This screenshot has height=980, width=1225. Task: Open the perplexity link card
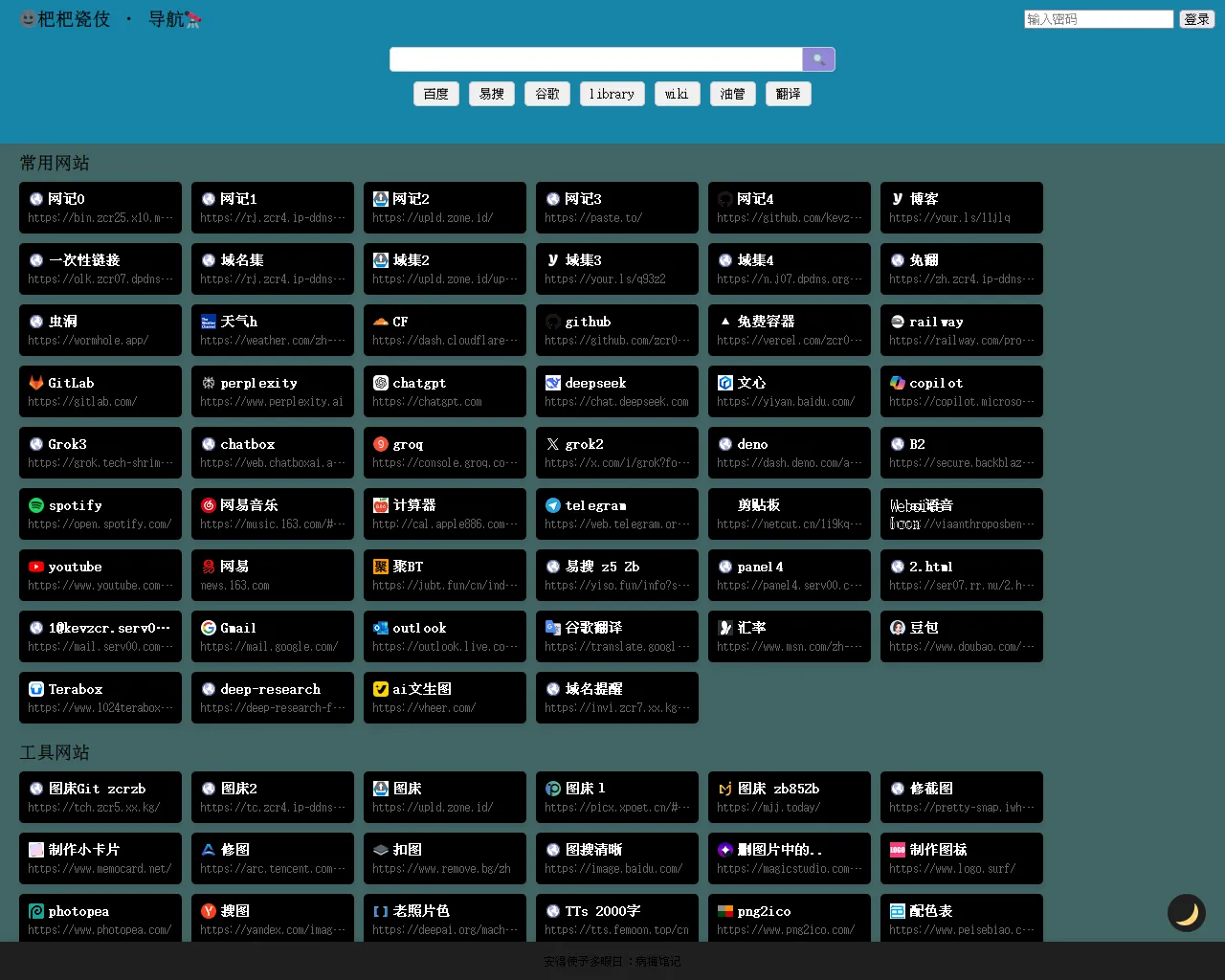click(x=273, y=391)
